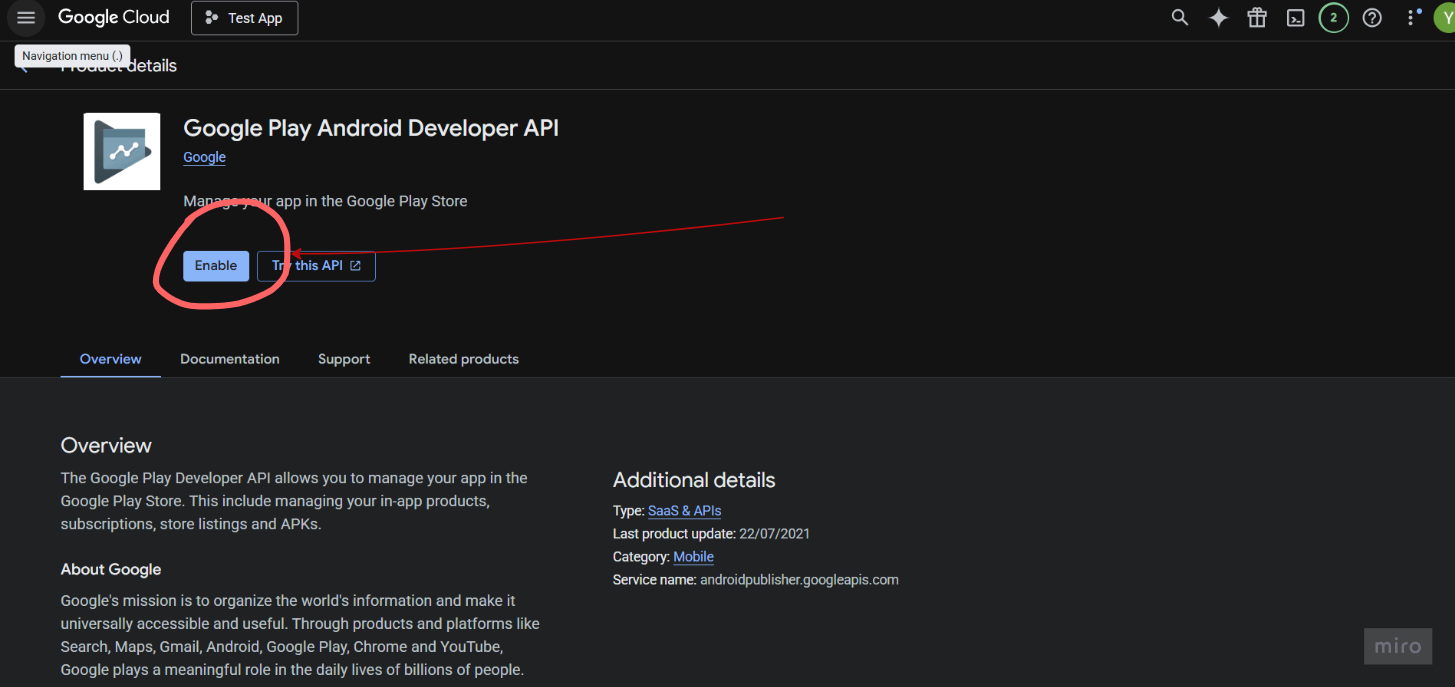The height and width of the screenshot is (687, 1455).
Task: Click the last product update date 22/07/2021
Action: [x=774, y=534]
